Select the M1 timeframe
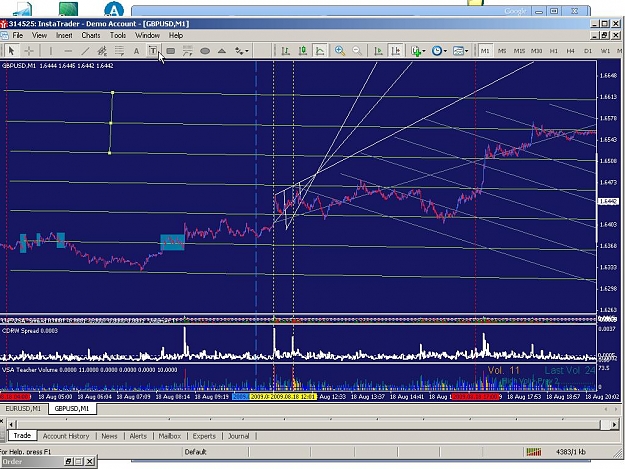This screenshot has width=625, height=469. tap(485, 51)
